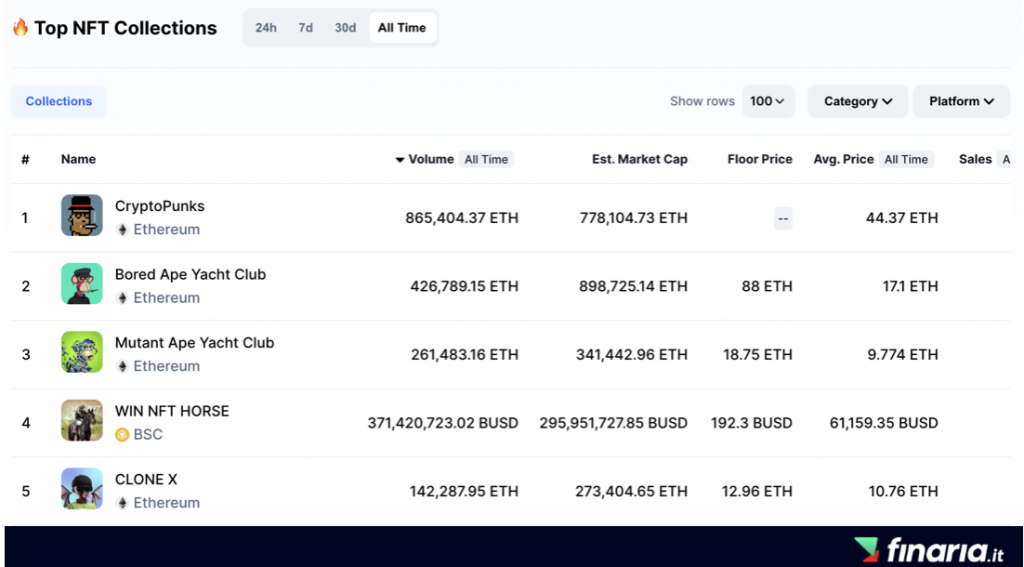Viewport: 1024px width, 567px height.
Task: Click the BSC label under WIN NFT HORSE
Action: point(148,435)
